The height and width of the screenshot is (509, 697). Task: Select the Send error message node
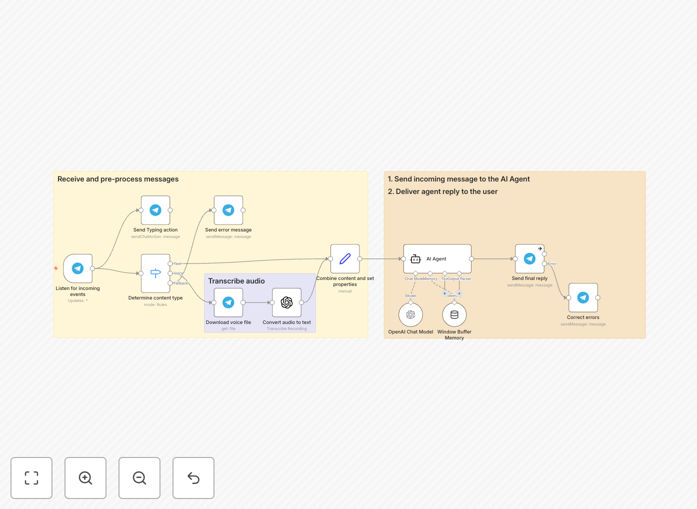[x=228, y=210]
